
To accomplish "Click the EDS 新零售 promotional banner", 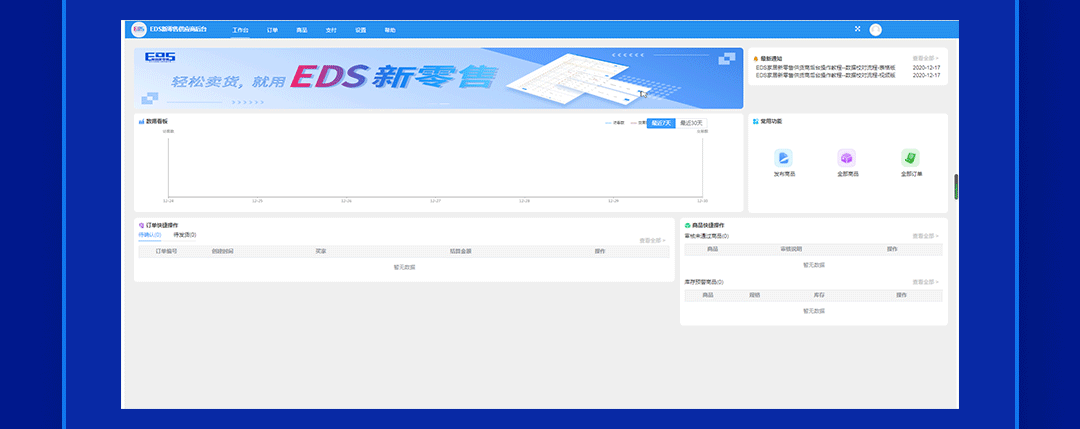I will coord(439,78).
